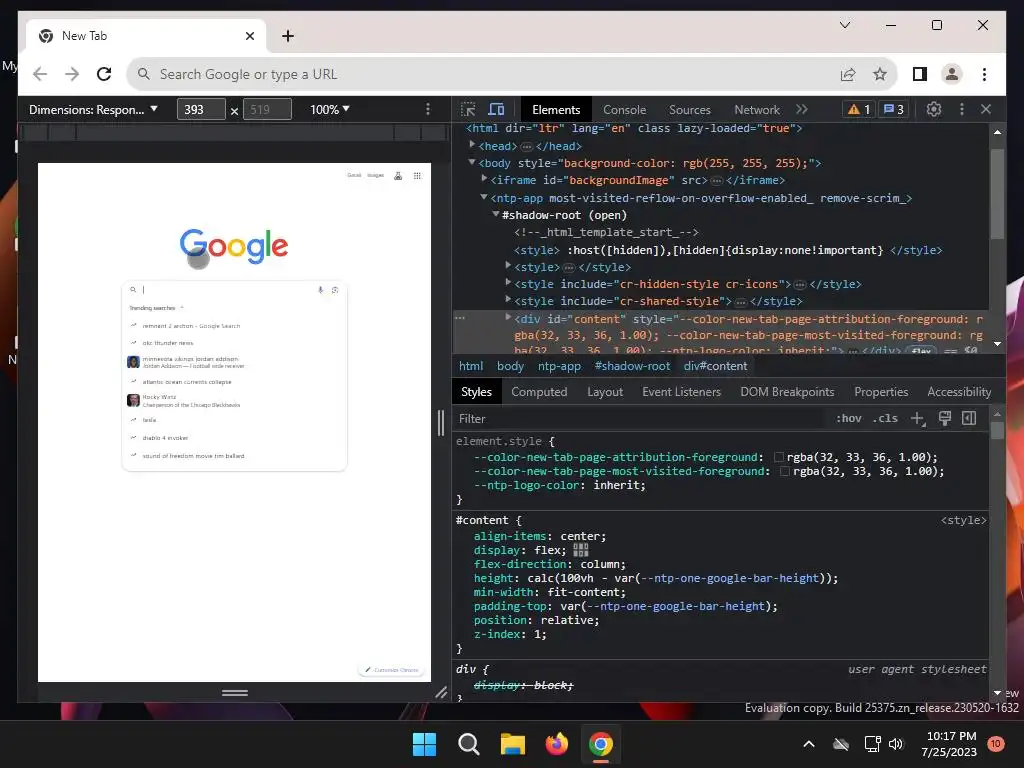
Task: Select html in the breadcrumb bar
Action: [471, 366]
